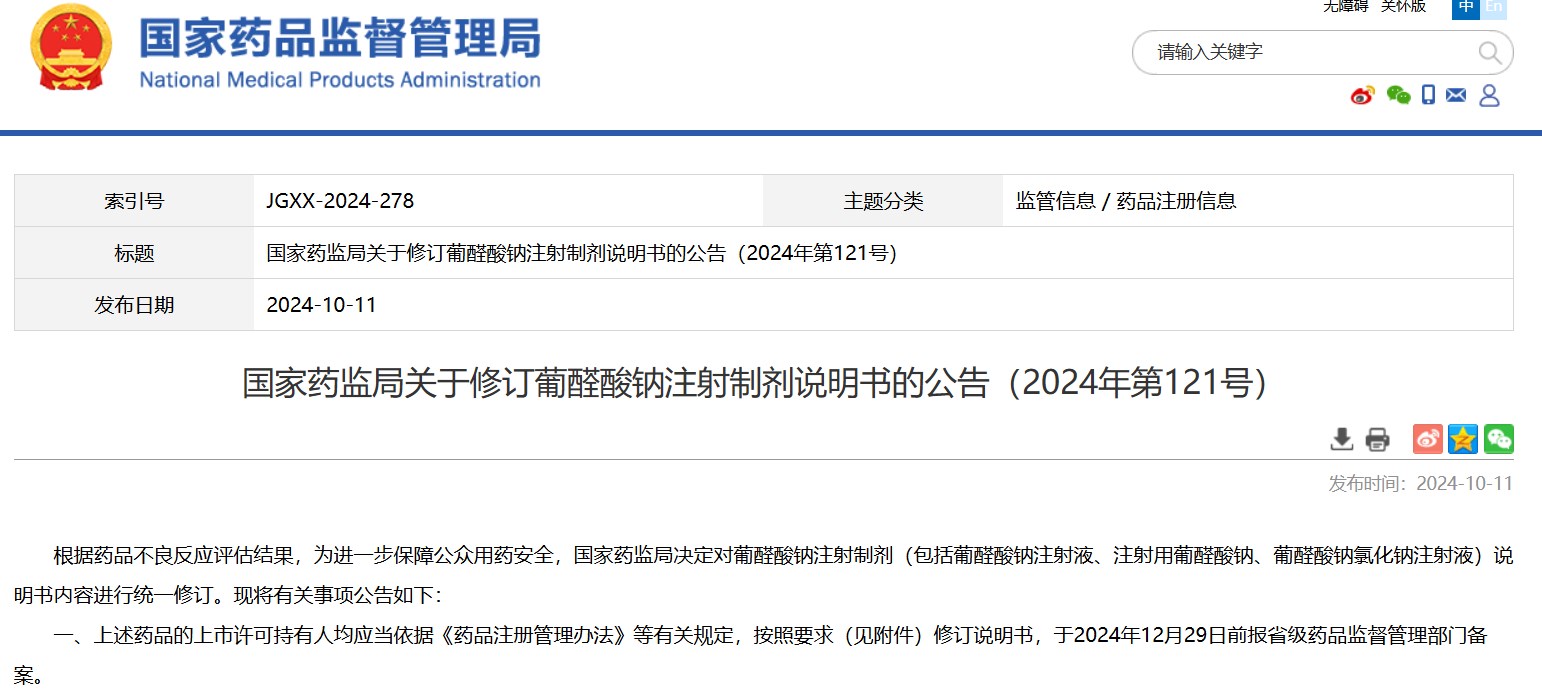
Task: Open the Weibo icon under the search box
Action: [x=1362, y=95]
